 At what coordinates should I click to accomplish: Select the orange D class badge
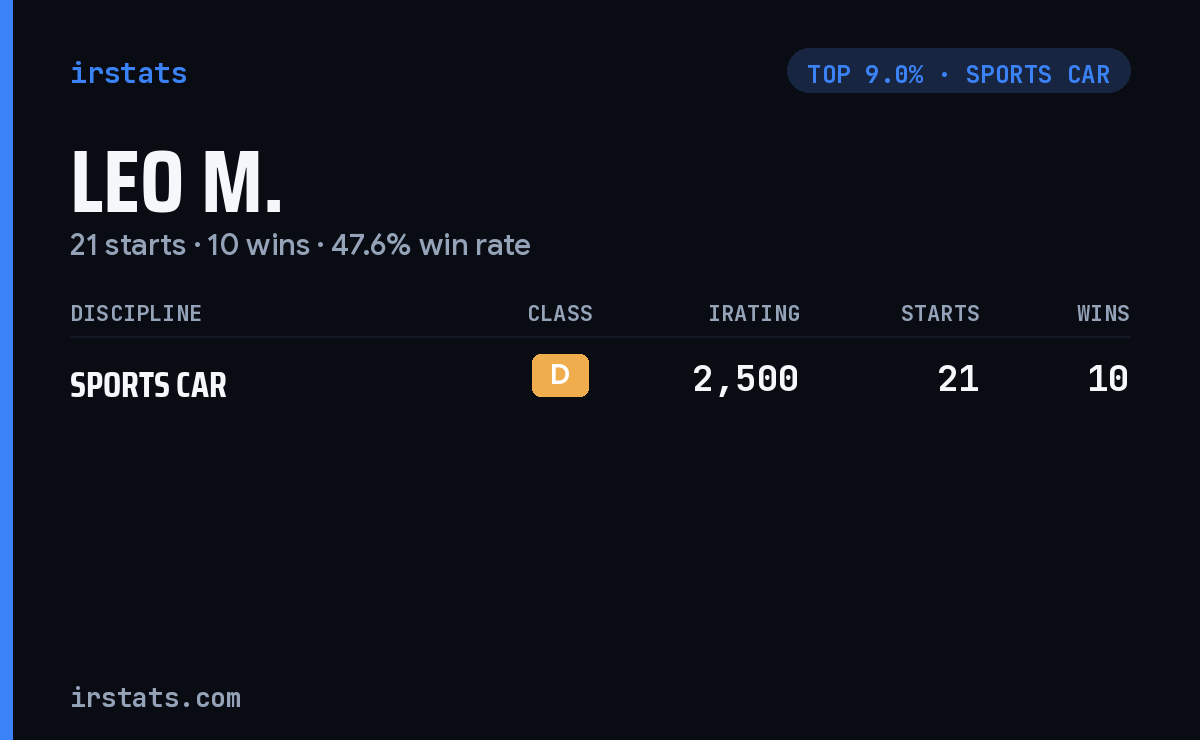coord(560,375)
